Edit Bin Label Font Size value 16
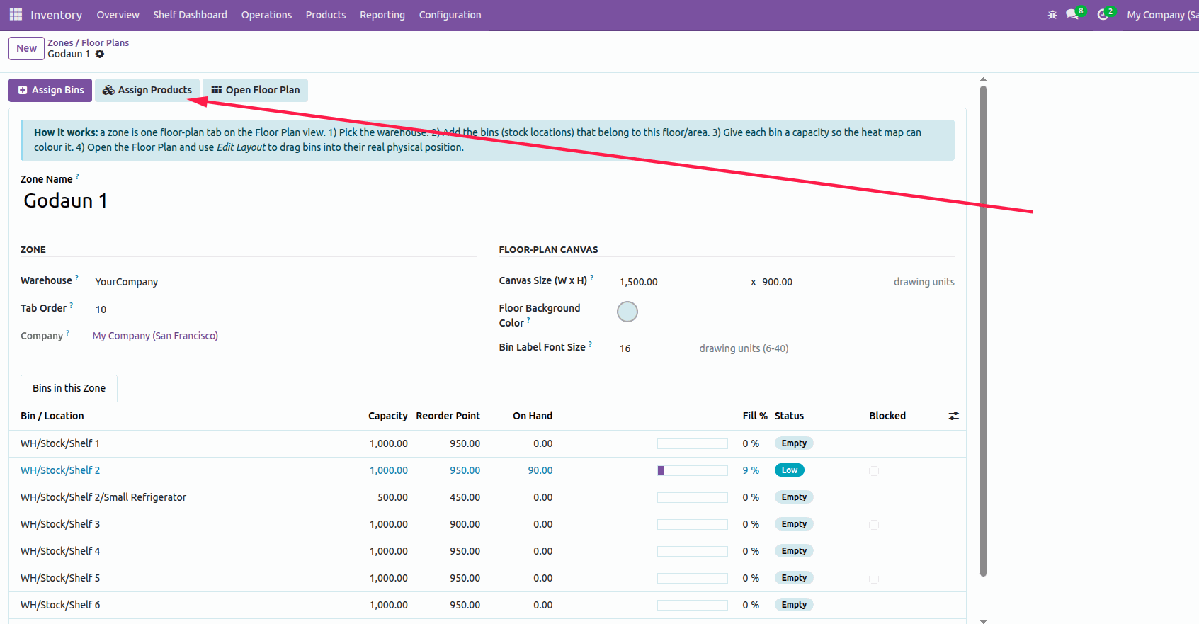 (625, 348)
